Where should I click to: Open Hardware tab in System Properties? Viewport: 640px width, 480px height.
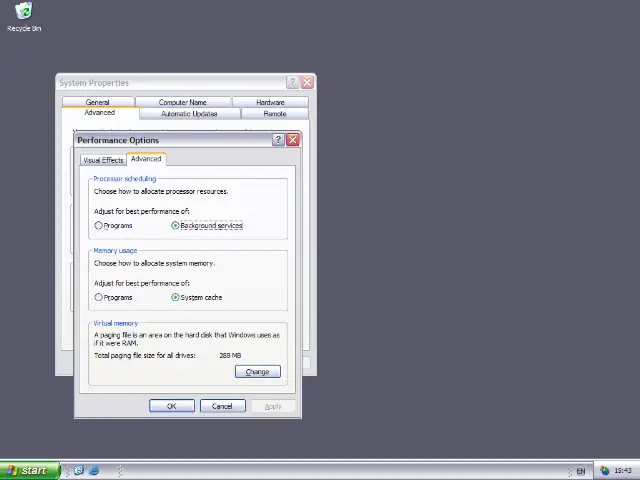coord(270,102)
